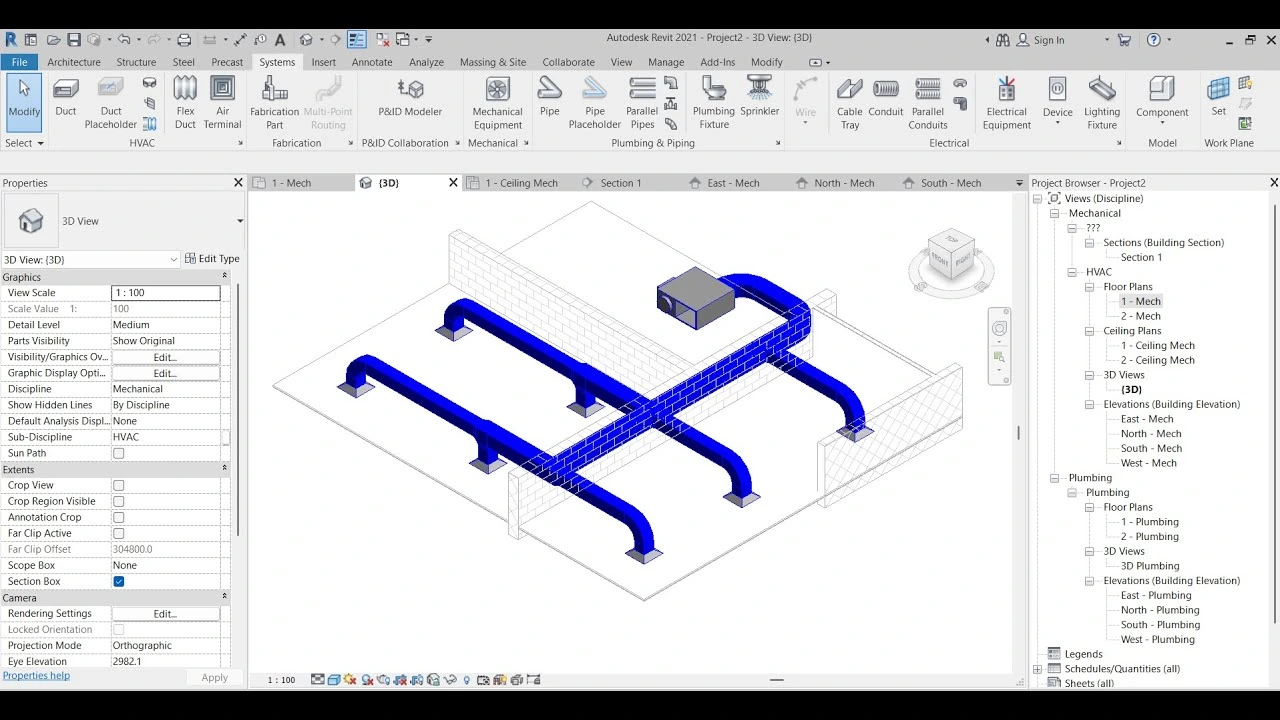The image size is (1280, 720).
Task: Activate the Modify tool
Action: 24,101
